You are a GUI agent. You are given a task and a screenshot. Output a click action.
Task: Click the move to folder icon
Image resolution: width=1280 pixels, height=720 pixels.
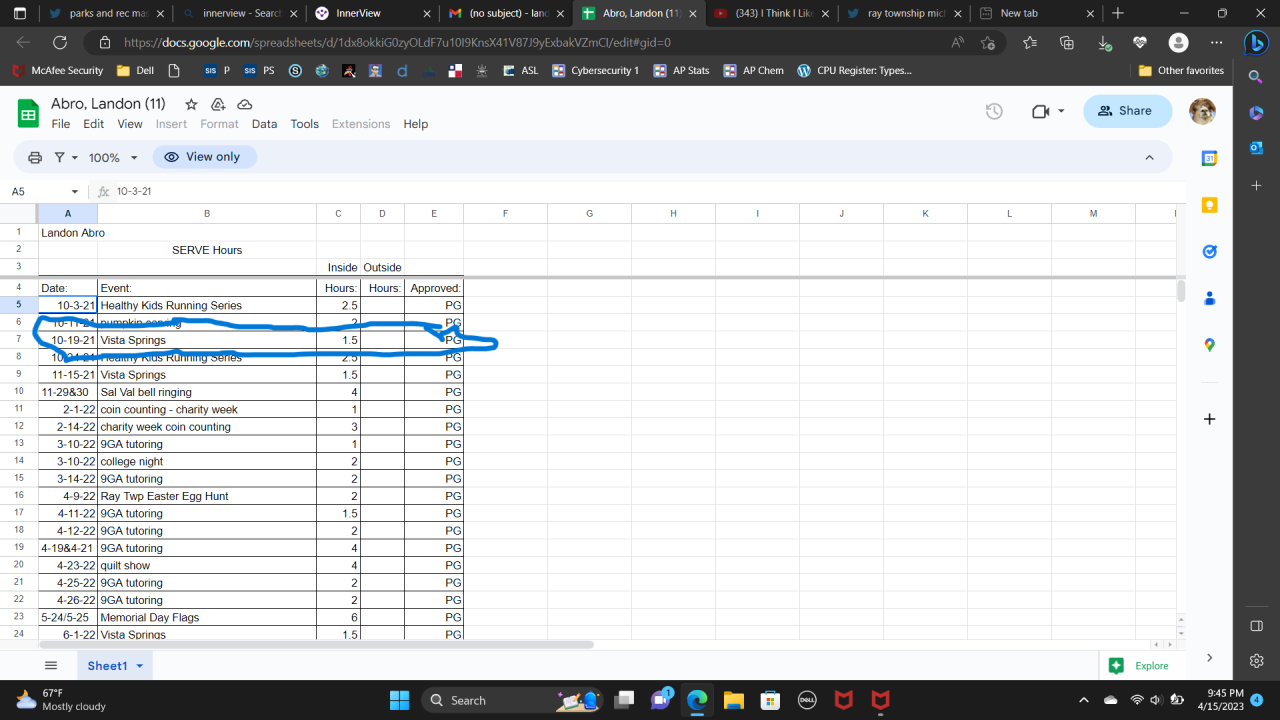218,104
